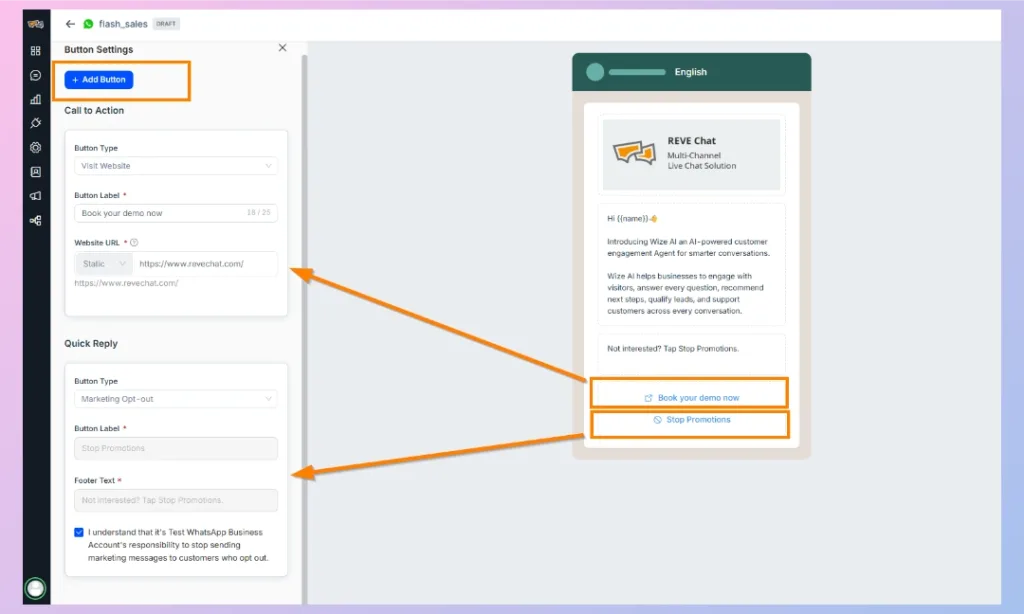Expand the Marketing Opt-out button type dropdown
The image size is (1024, 614).
click(x=176, y=399)
